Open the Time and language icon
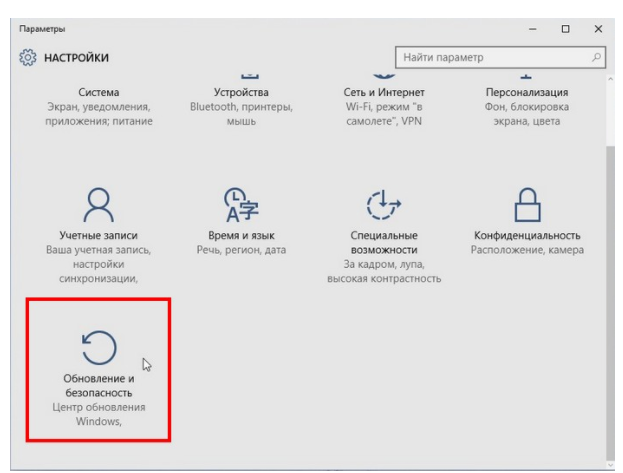Screen dimensions: 623x473 [x=241, y=205]
